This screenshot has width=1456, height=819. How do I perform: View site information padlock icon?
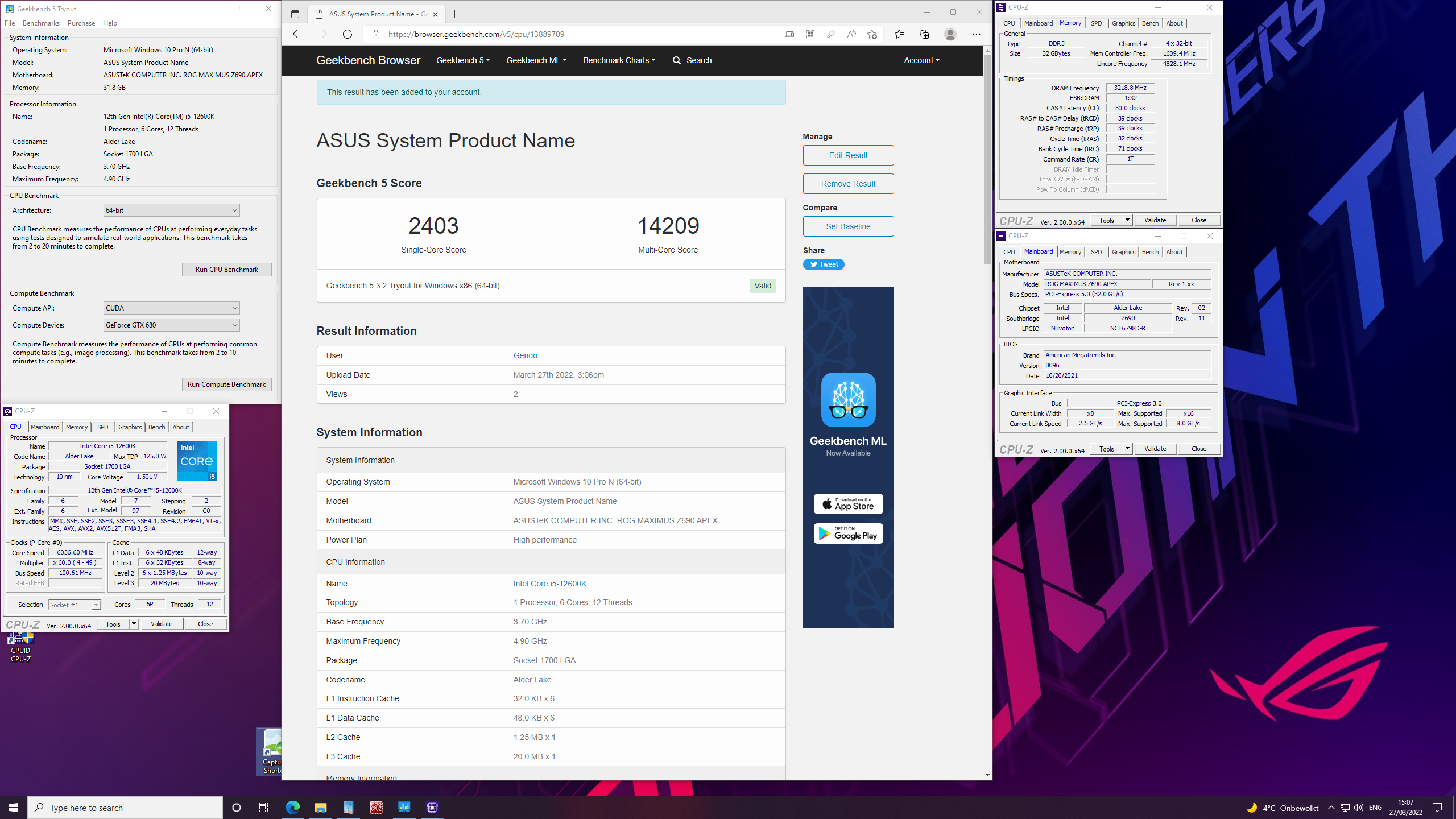[375, 34]
